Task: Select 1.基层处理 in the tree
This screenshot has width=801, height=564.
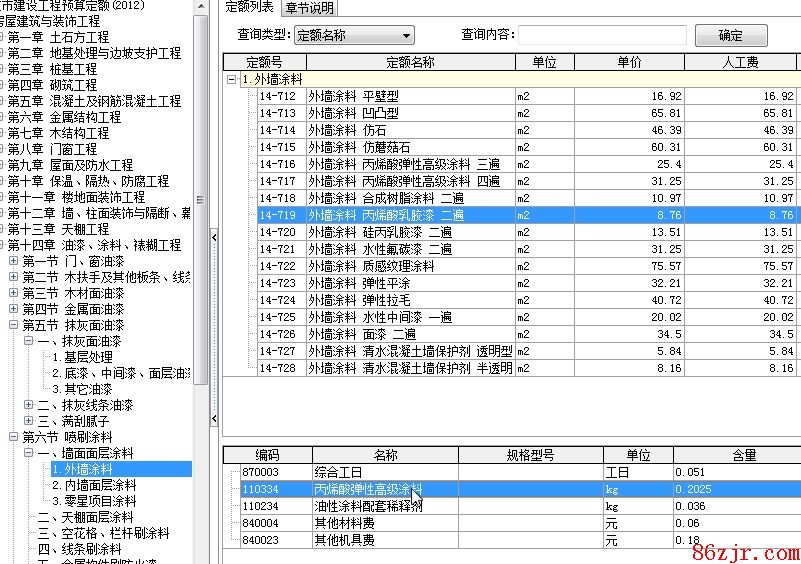Action: click(82, 357)
